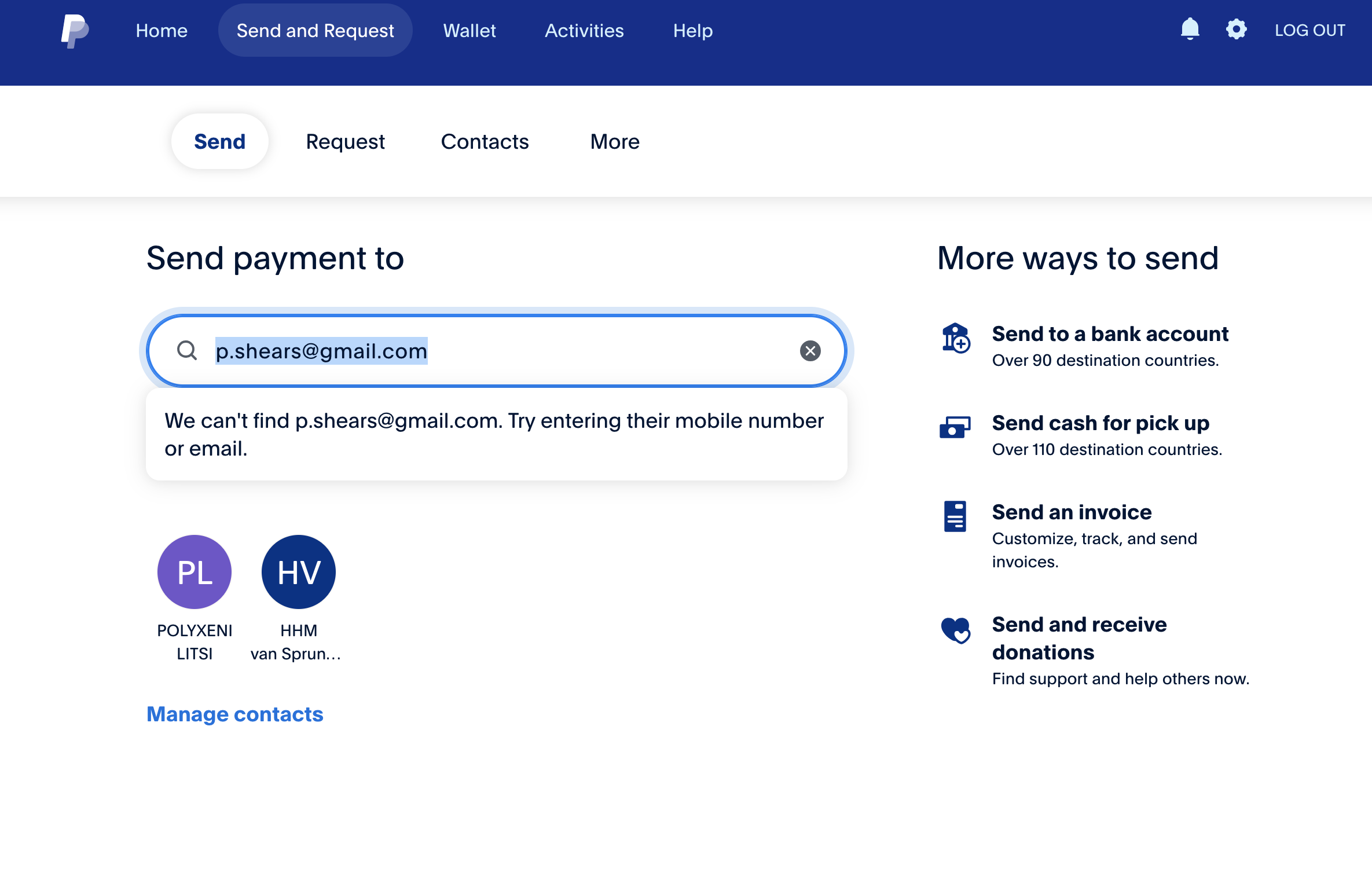Screen dimensions: 1372x873
Task: Switch to the Request tab
Action: pos(346,141)
